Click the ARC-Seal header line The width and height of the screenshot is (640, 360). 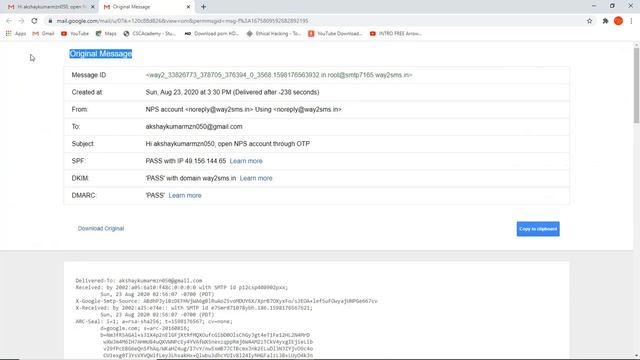tap(154, 322)
